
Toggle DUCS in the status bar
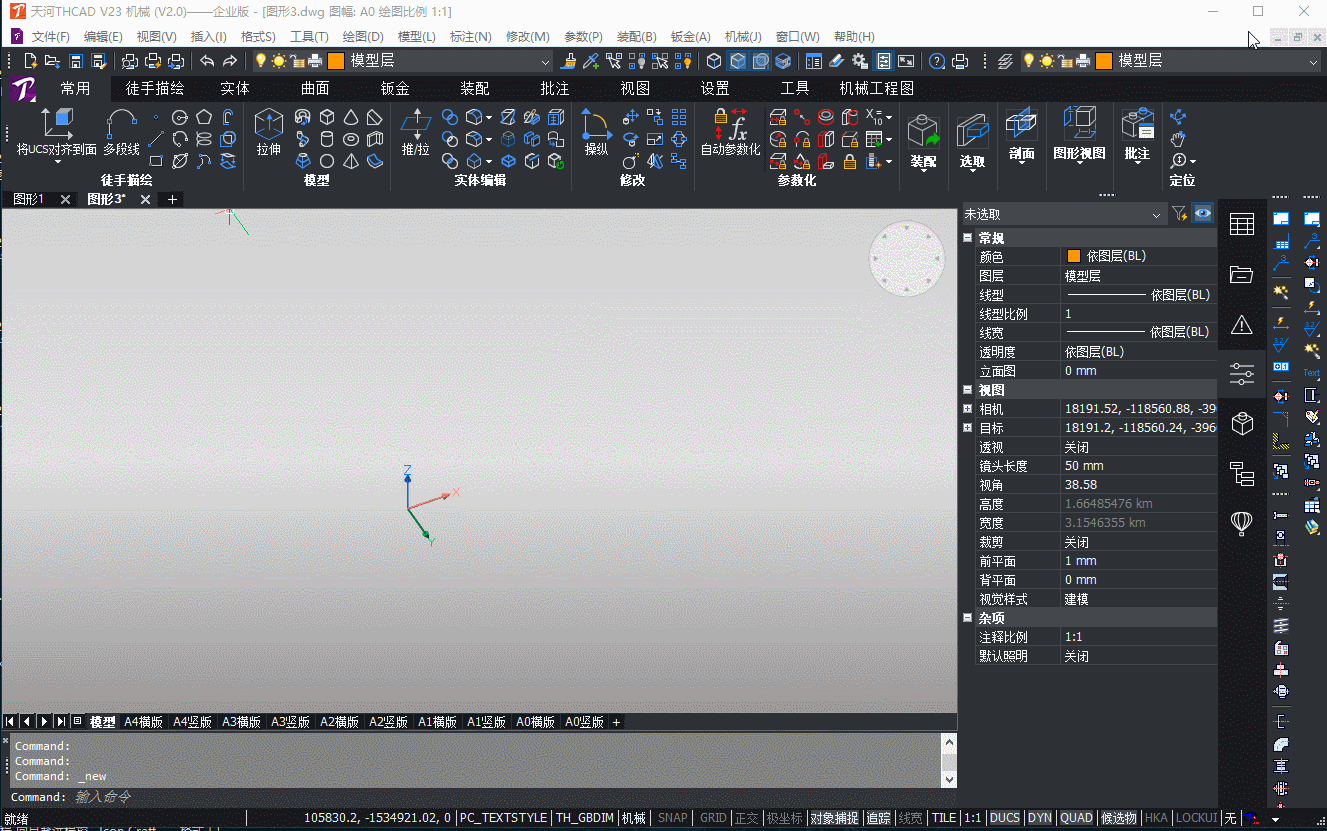(1005, 818)
